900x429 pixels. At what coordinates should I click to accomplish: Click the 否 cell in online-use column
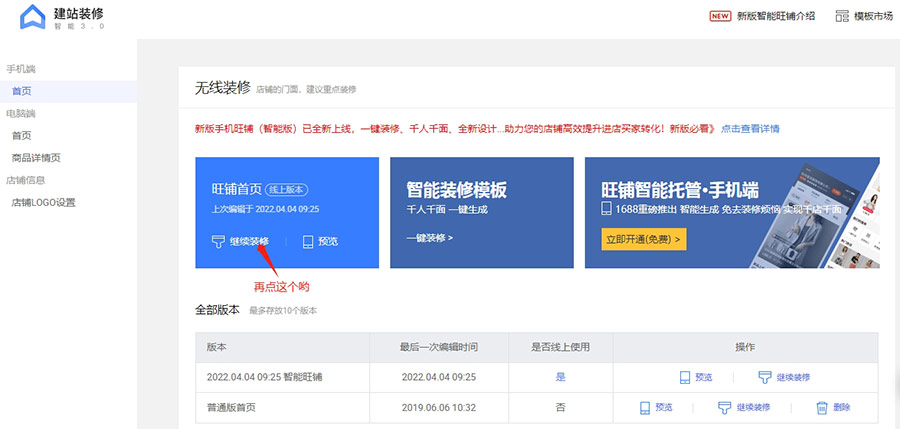point(561,408)
